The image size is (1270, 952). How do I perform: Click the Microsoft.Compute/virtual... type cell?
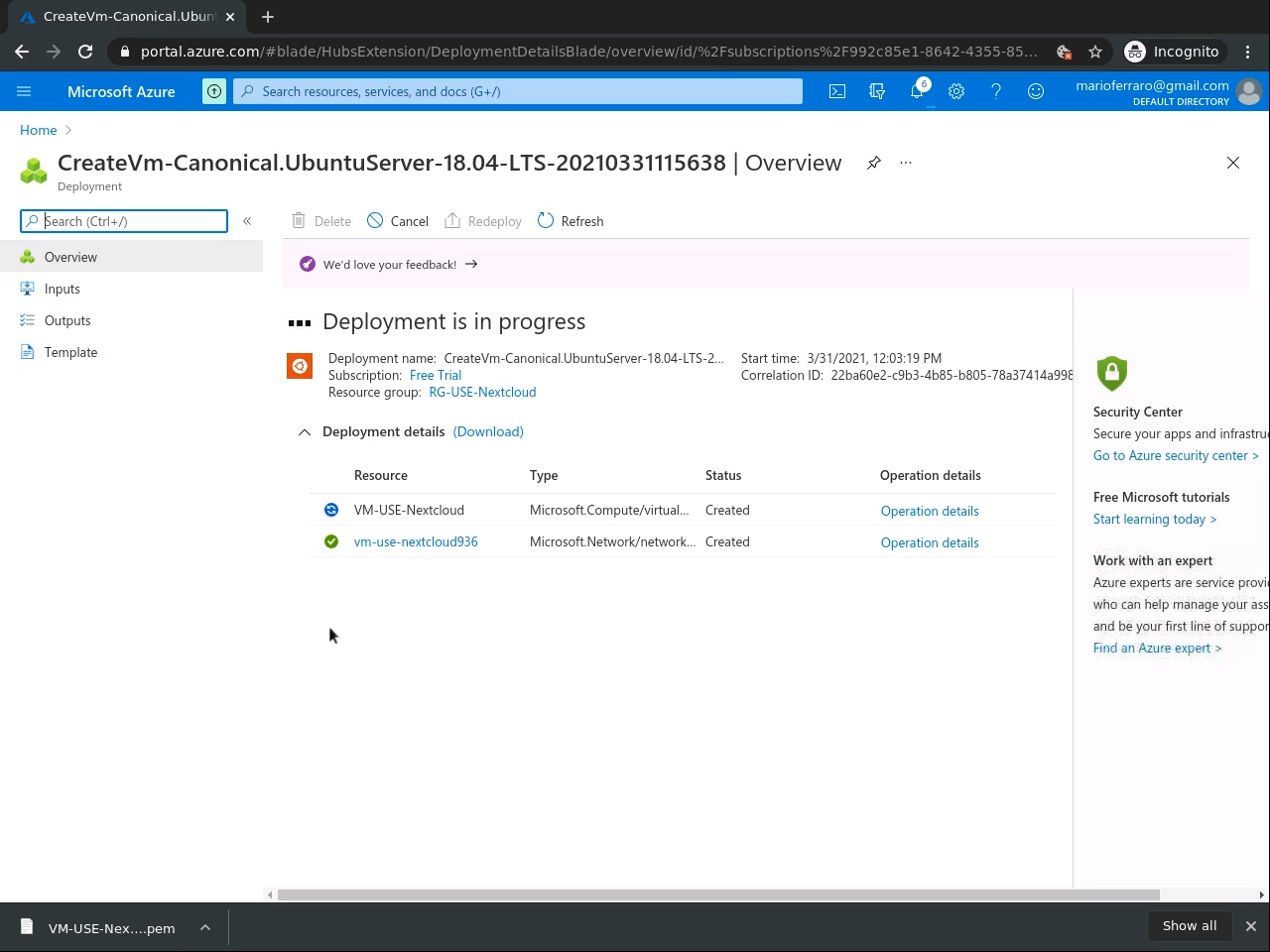pos(609,511)
